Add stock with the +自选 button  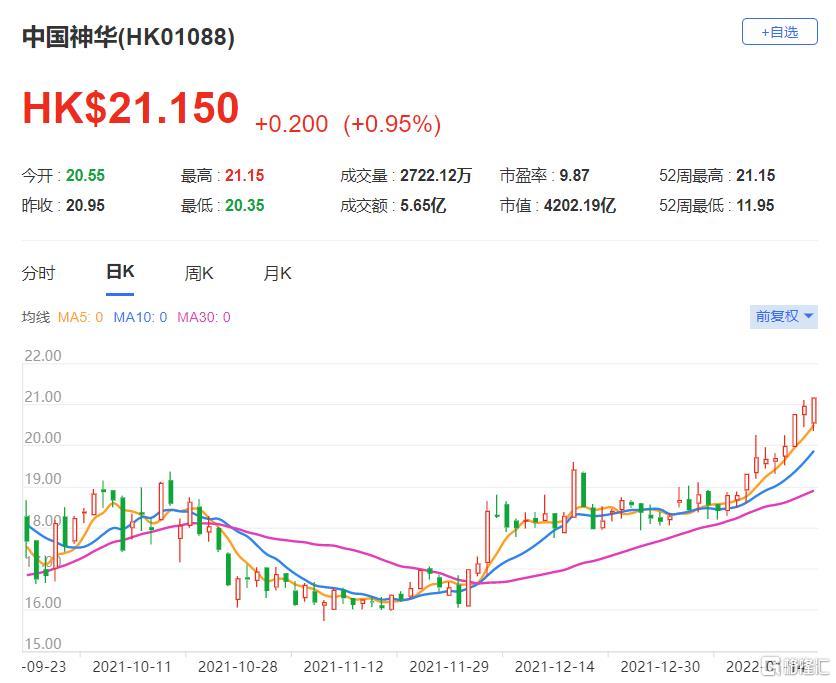(x=779, y=32)
